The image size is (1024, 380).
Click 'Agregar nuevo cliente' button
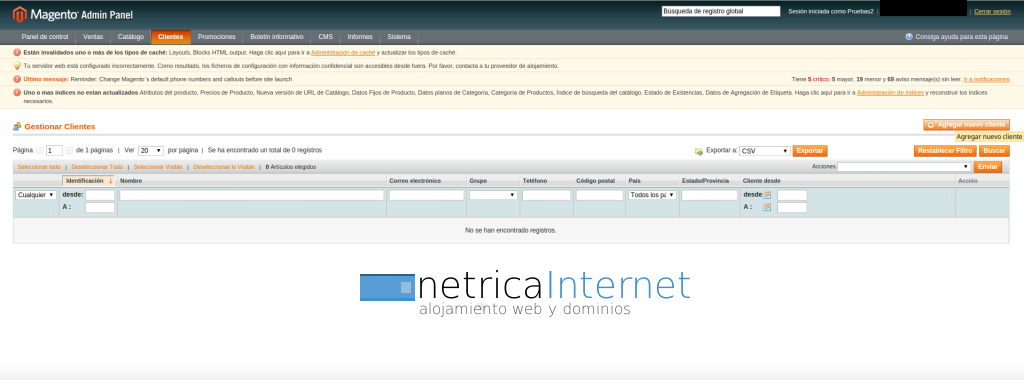tap(967, 124)
